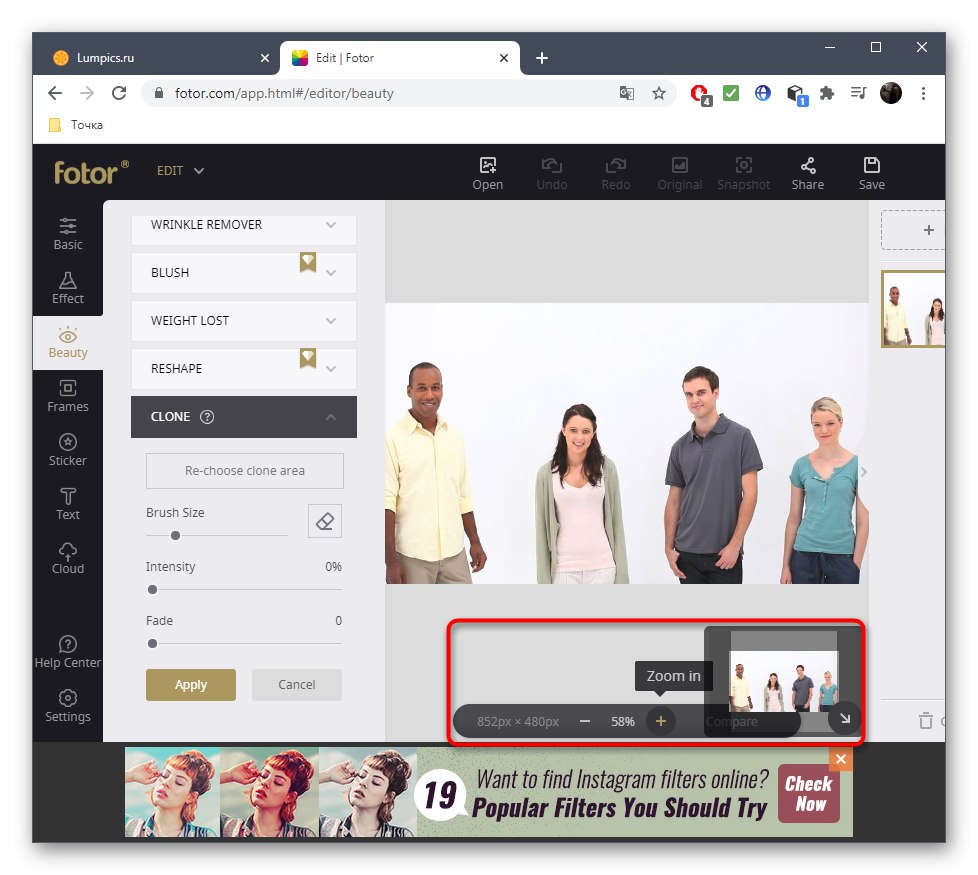Click the 58% zoom level text

coord(622,722)
